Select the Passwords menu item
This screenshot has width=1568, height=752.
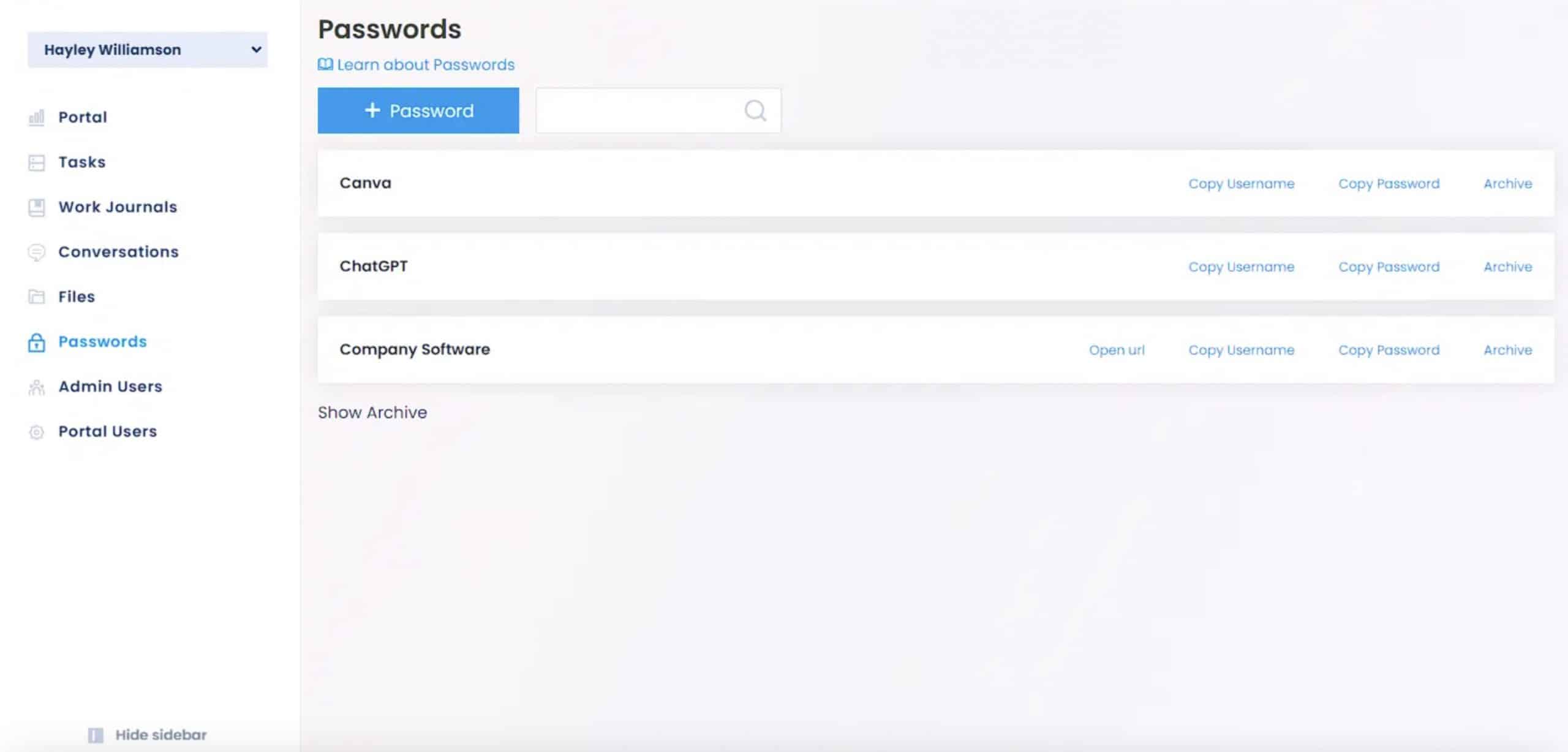(102, 341)
